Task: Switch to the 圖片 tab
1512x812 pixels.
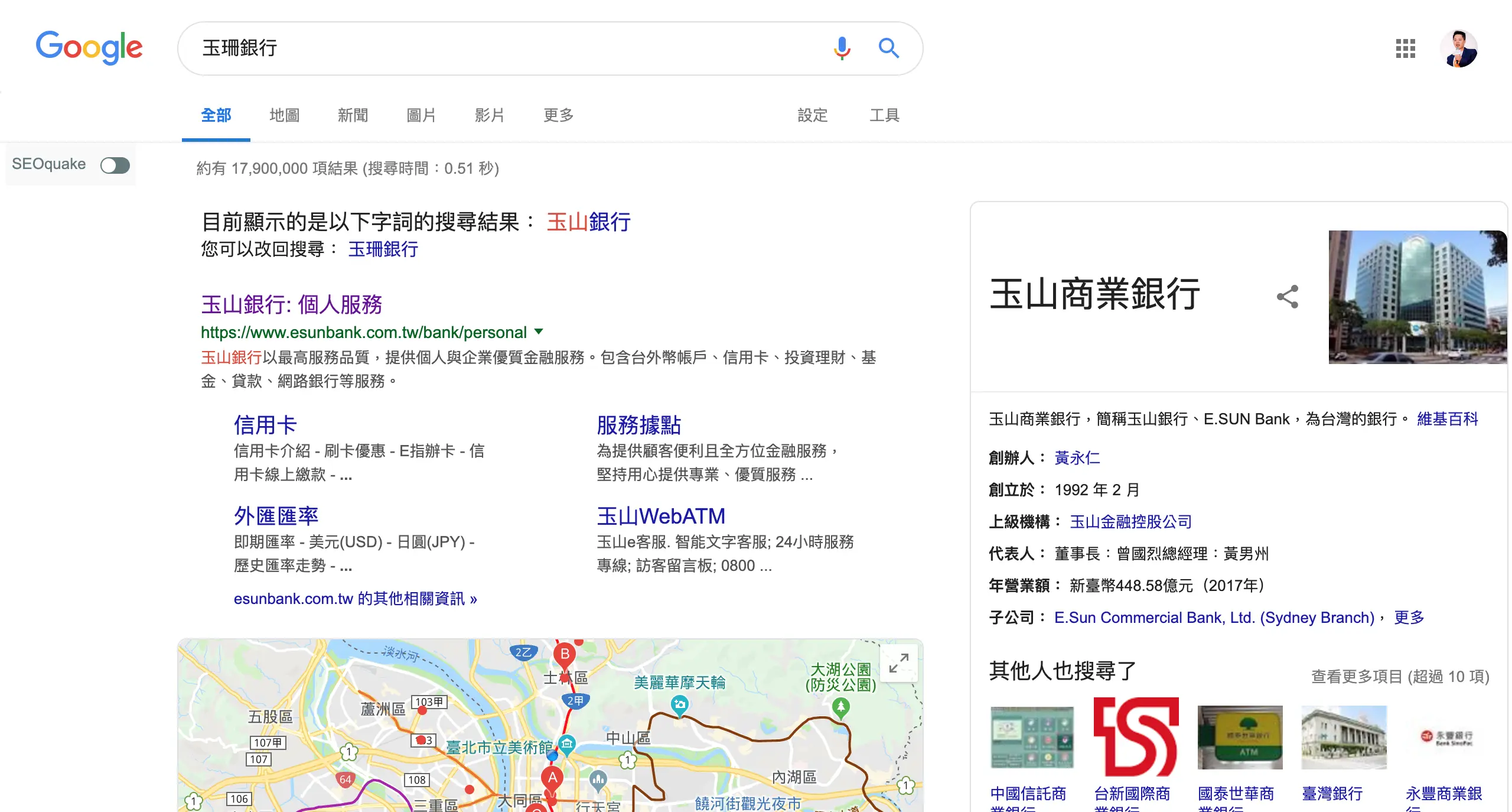Action: click(421, 115)
